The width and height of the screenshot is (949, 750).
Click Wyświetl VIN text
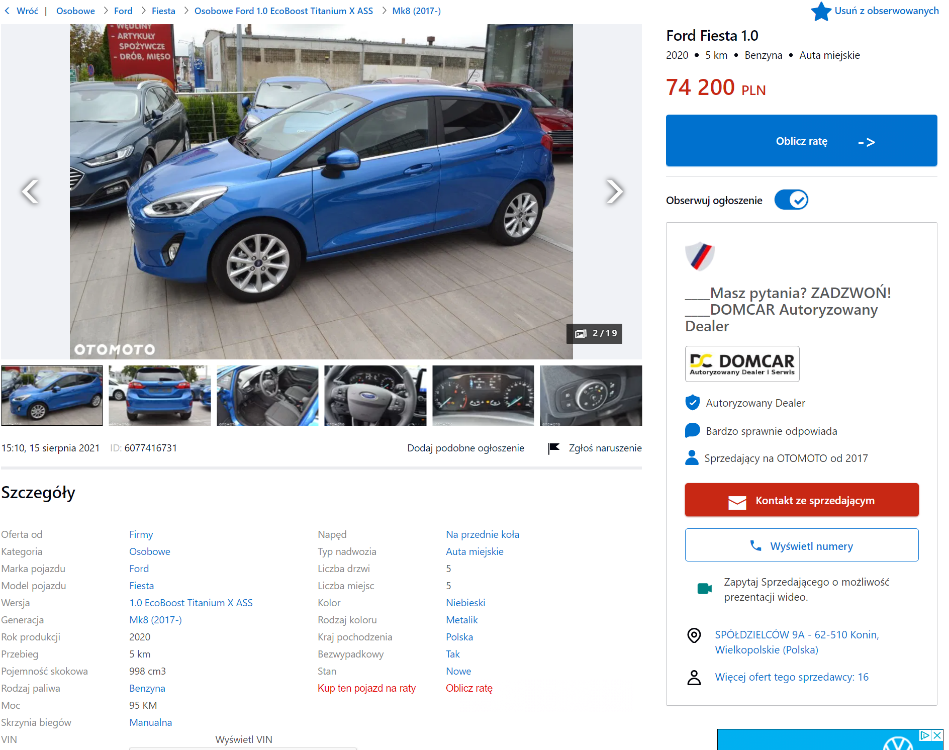[244, 739]
